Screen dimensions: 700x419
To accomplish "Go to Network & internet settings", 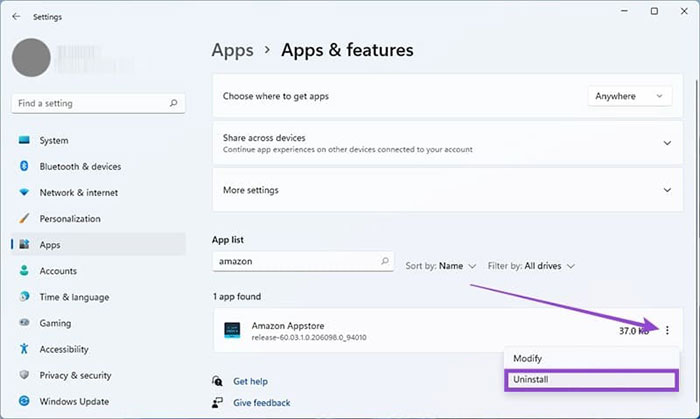I will tap(78, 193).
